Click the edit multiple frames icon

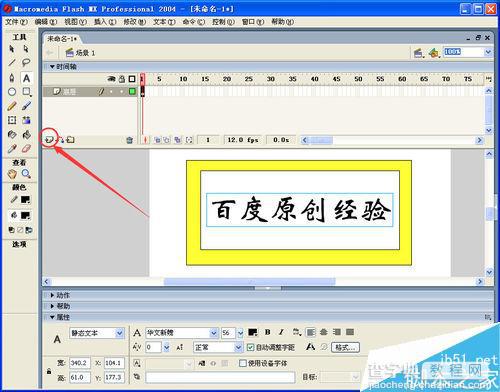178,140
